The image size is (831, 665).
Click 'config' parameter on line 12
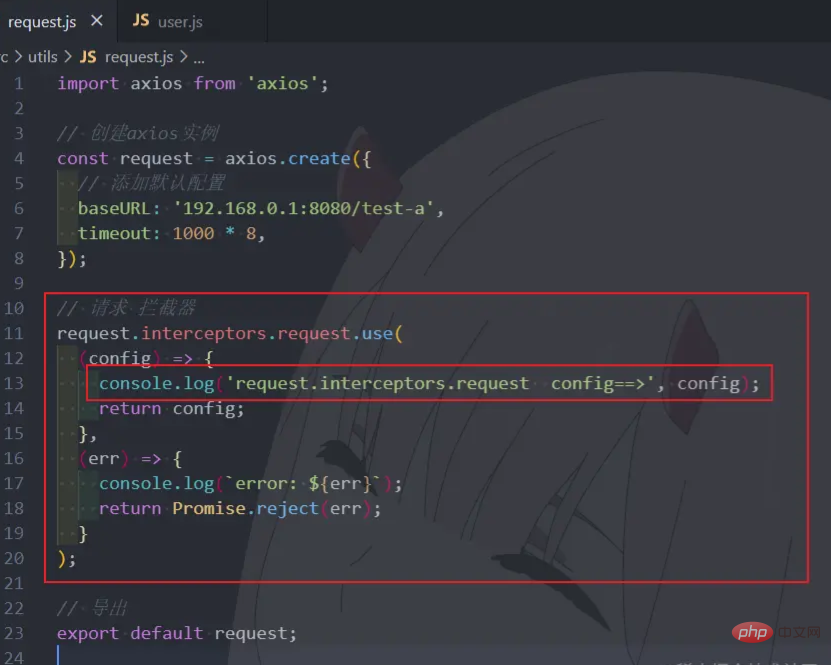[120, 359]
